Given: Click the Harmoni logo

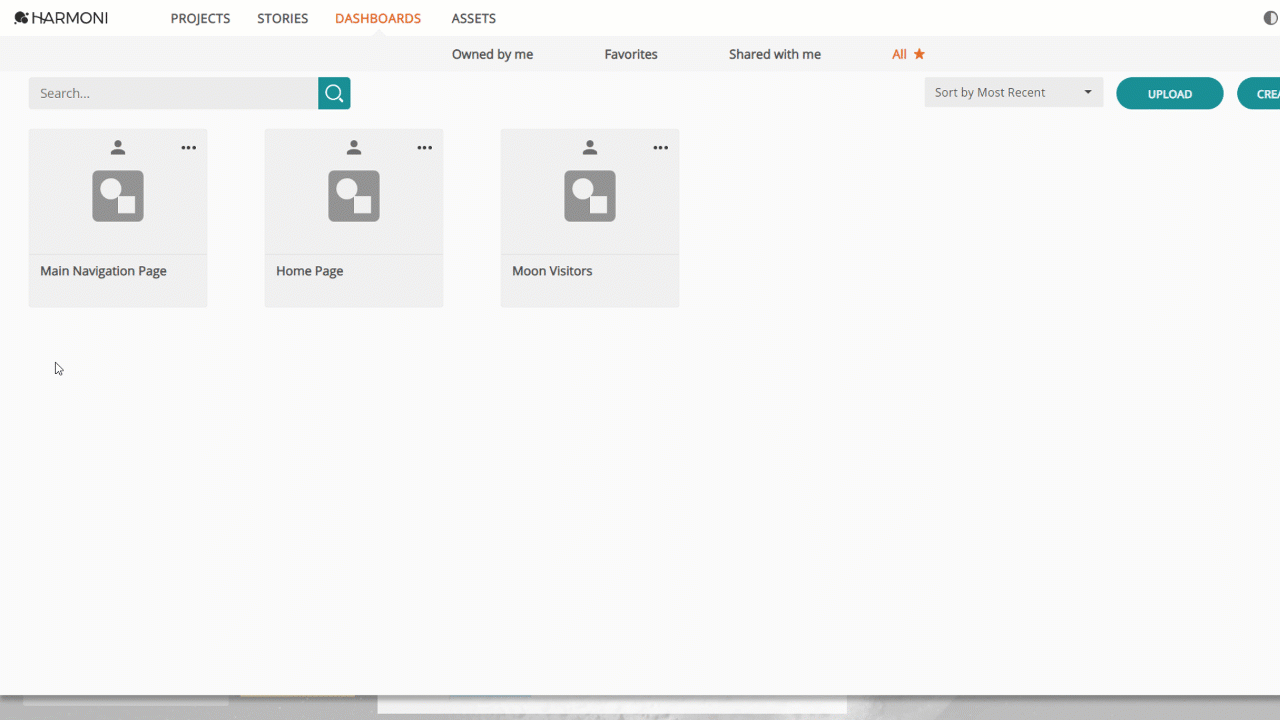Looking at the screenshot, I should click(x=60, y=17).
